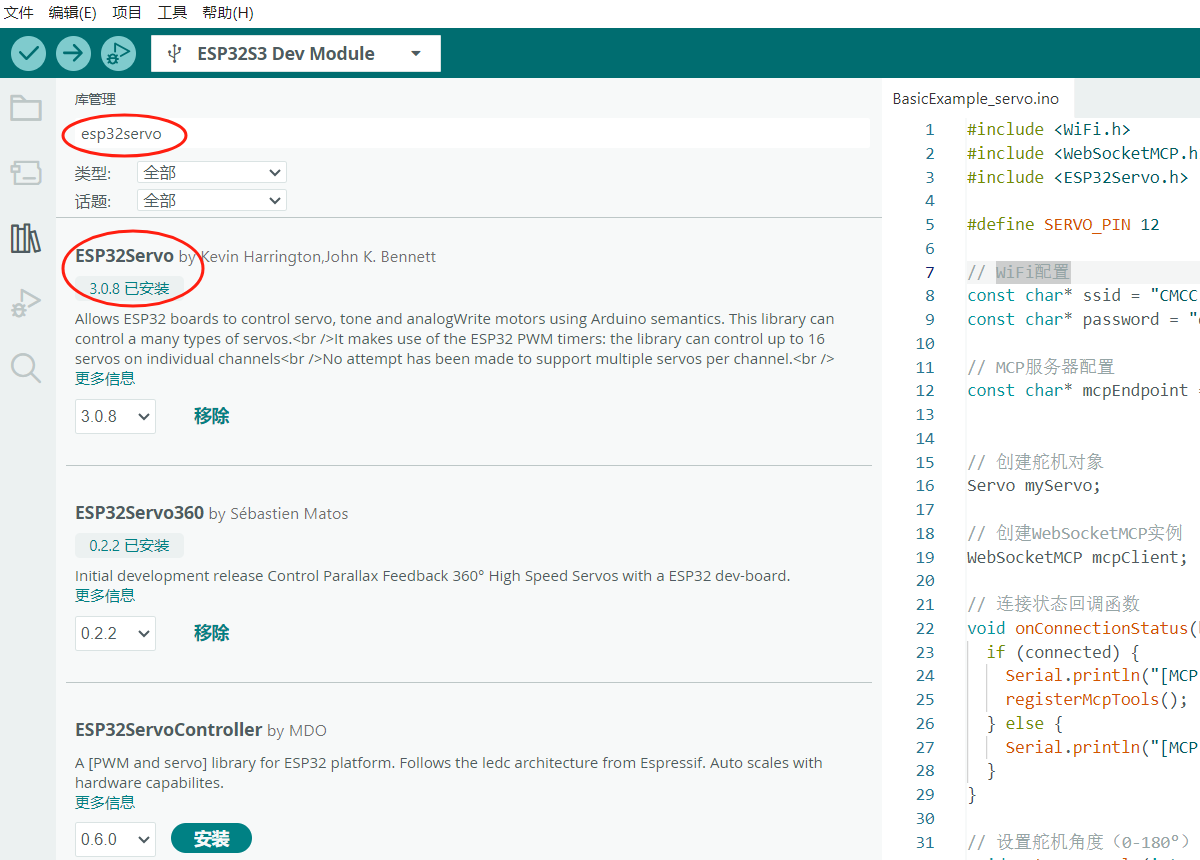Open the 帮助(H) menu

228,13
